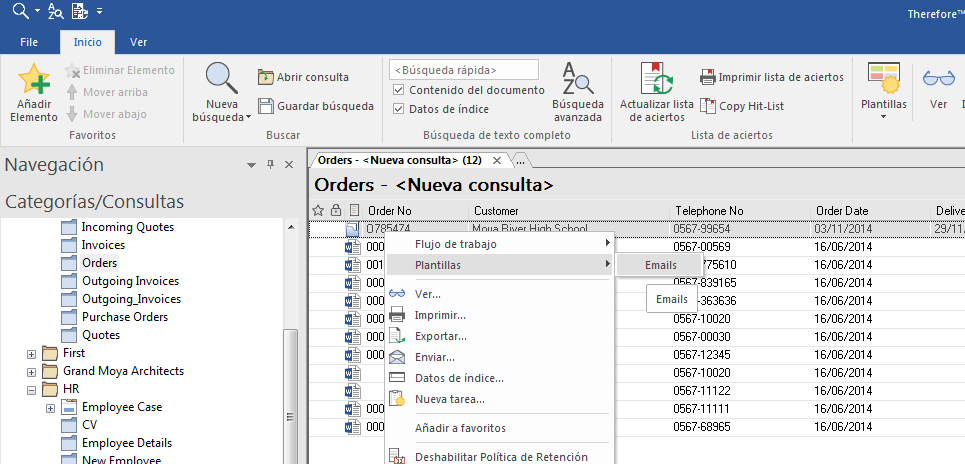The image size is (965, 464).
Task: Click Imprimir lista de aciertos
Action: click(x=772, y=77)
